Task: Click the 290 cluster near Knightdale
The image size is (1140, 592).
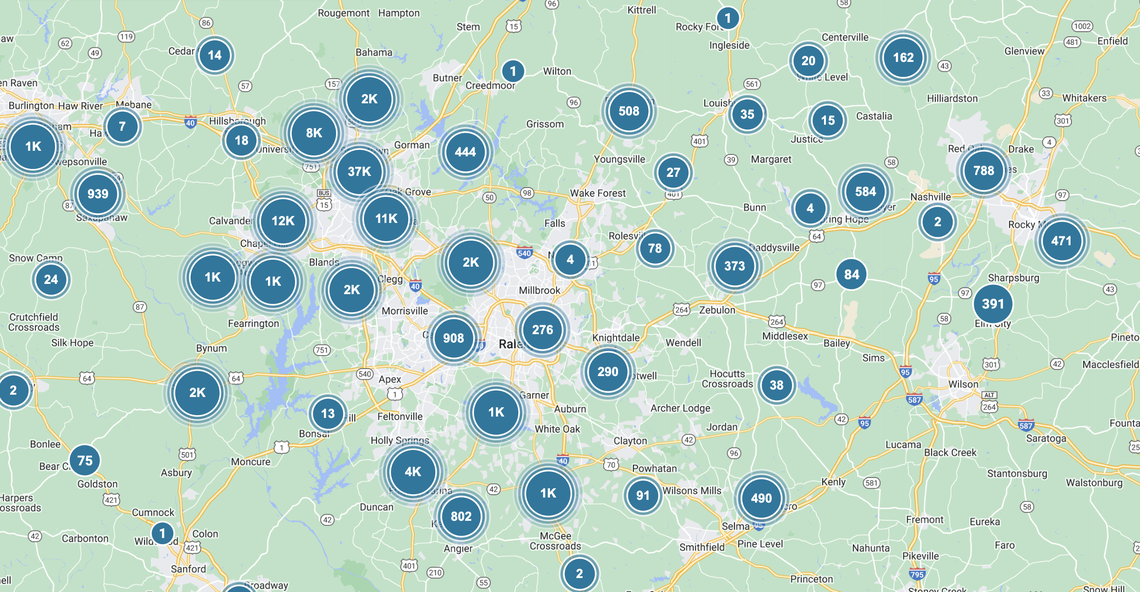Action: tap(608, 372)
